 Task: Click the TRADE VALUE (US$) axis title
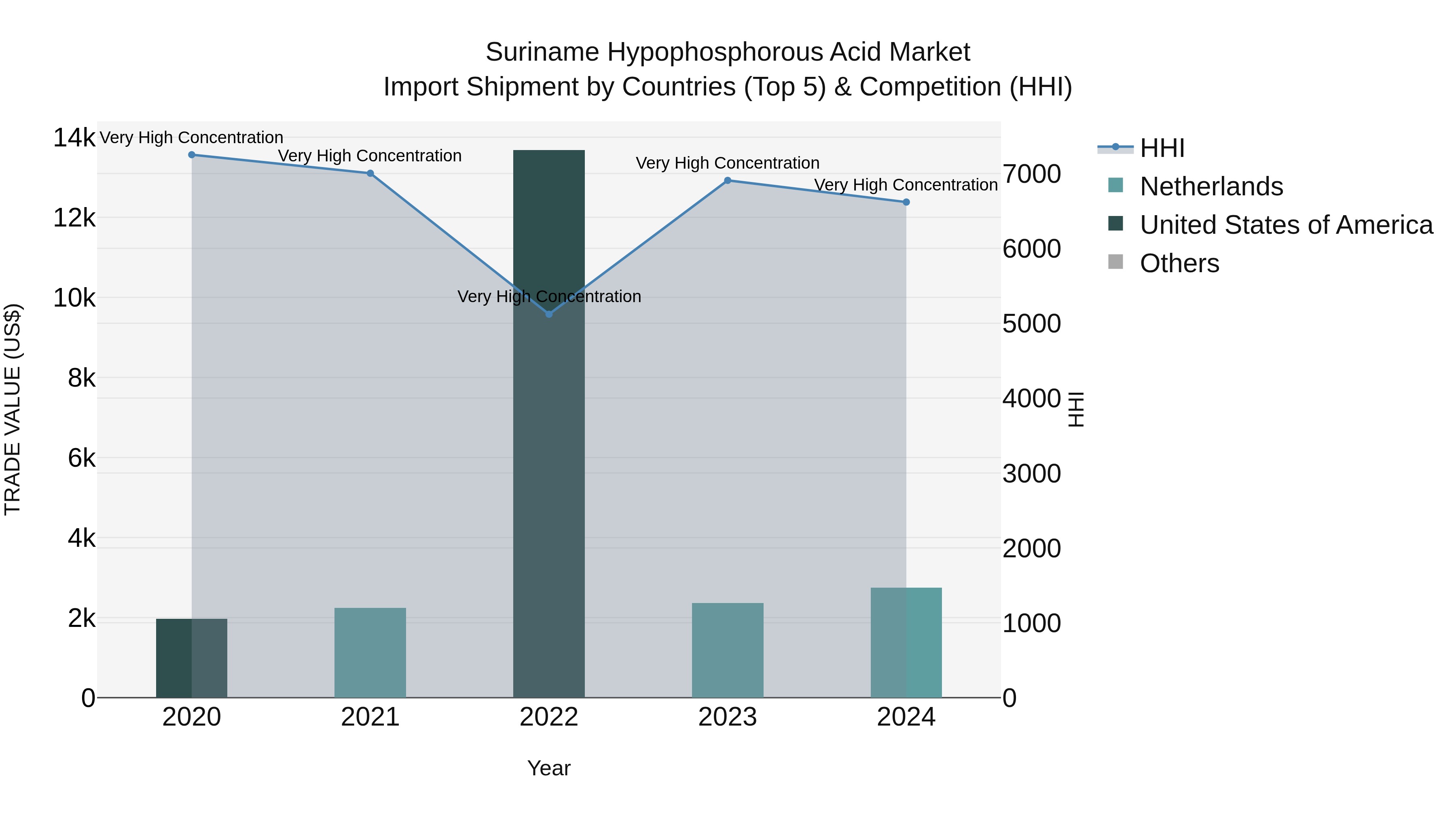pyautogui.click(x=13, y=409)
